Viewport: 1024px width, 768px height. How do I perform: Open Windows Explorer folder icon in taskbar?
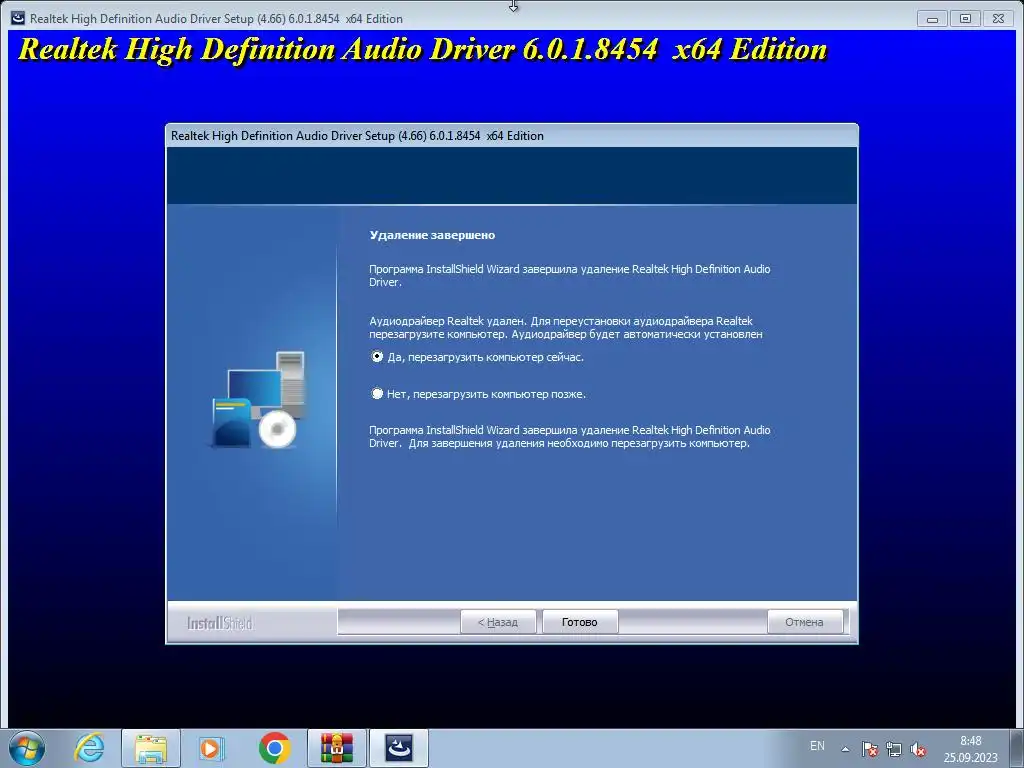pyautogui.click(x=151, y=748)
